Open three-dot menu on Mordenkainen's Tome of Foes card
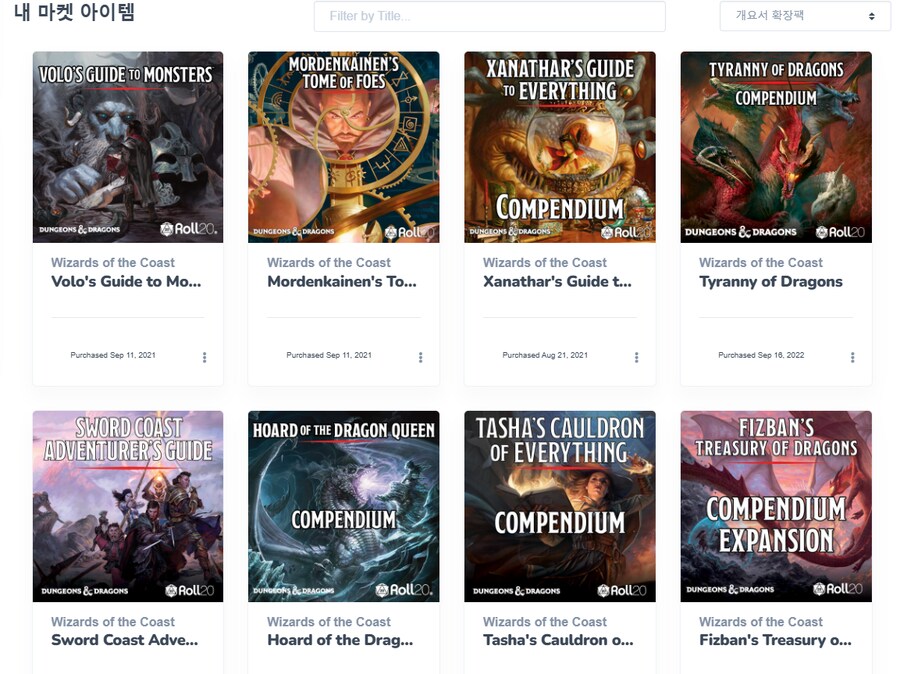 point(421,357)
